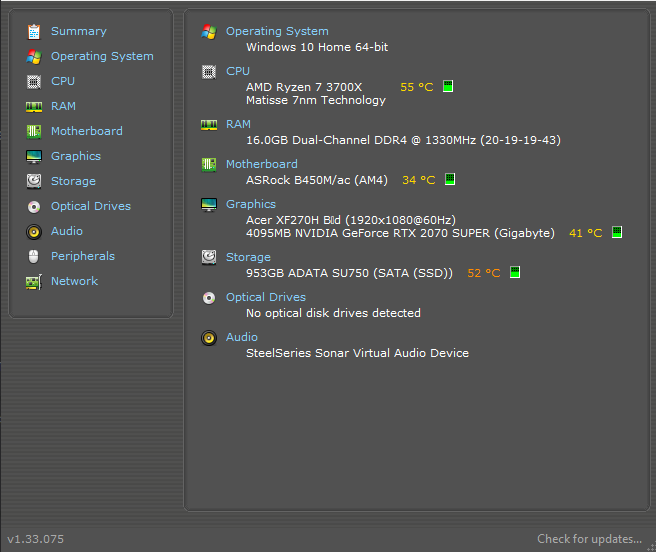Image resolution: width=656 pixels, height=552 pixels.
Task: Click the Audio speaker icon in summary pane
Action: click(x=209, y=338)
